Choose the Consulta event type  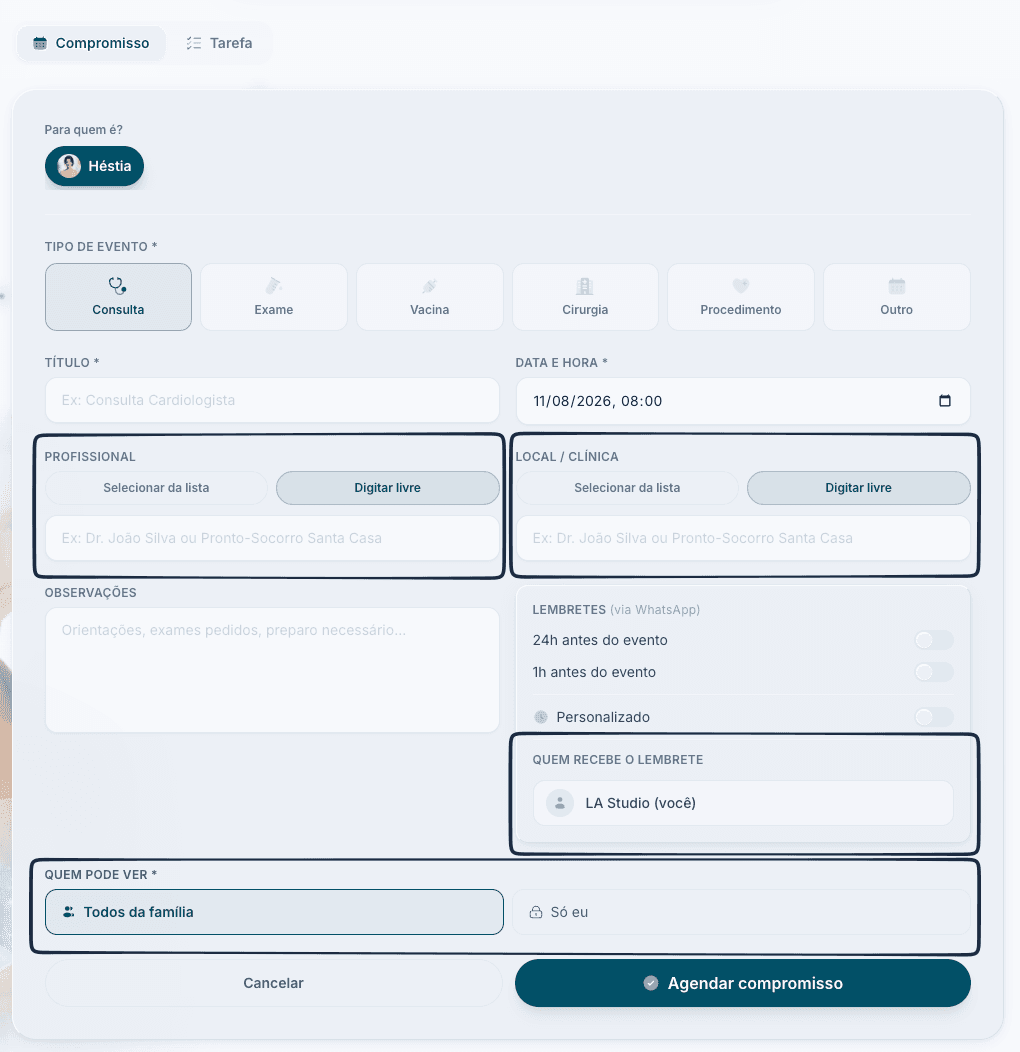[x=118, y=297]
